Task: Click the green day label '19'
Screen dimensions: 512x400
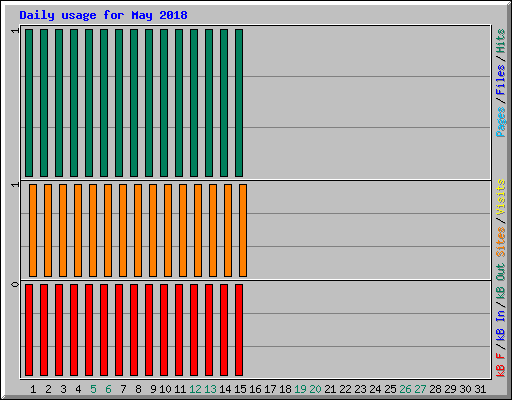Action: 300,389
